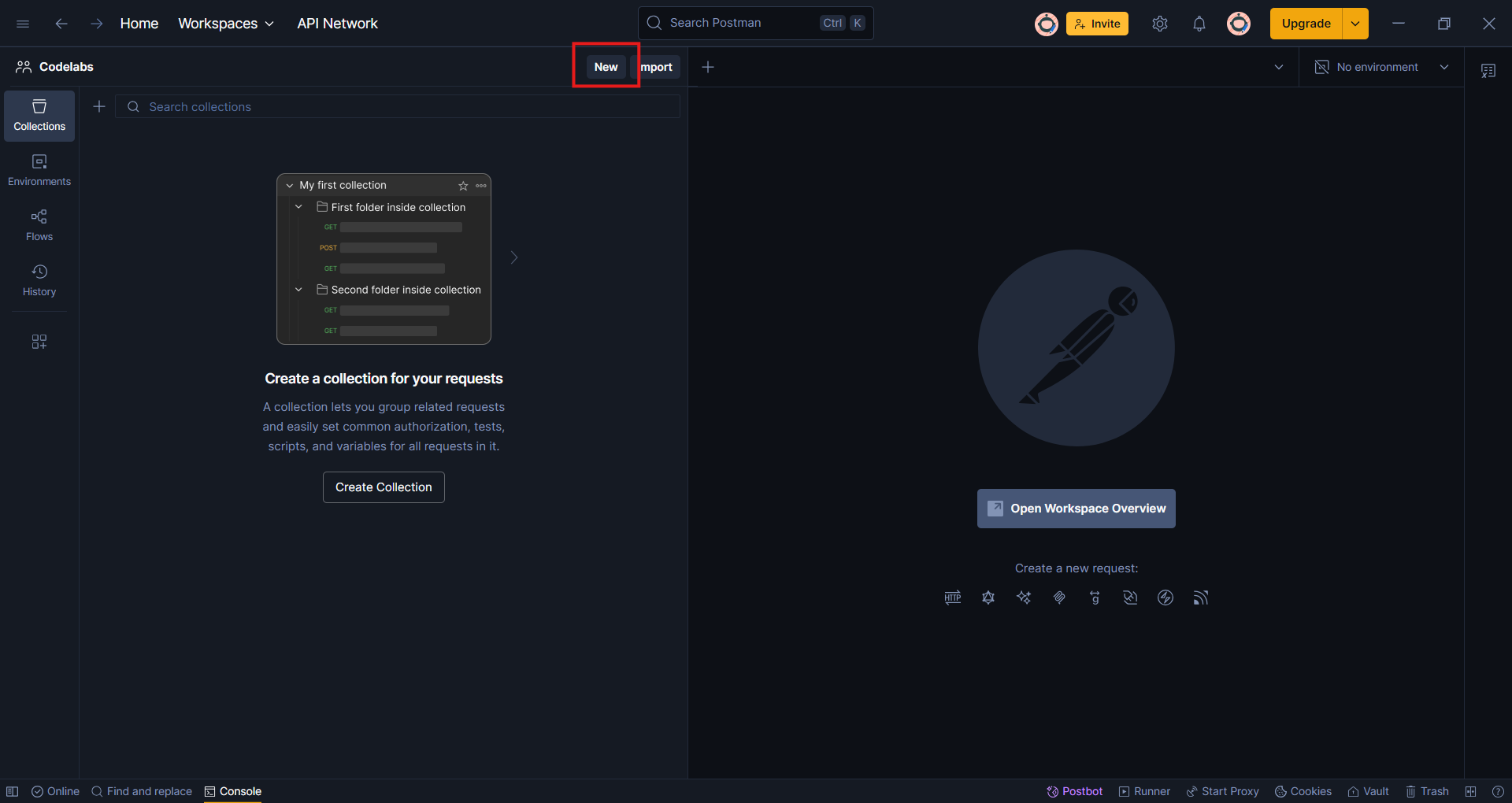The height and width of the screenshot is (803, 1512).
Task: Open the Upgrade dropdown arrow
Action: pyautogui.click(x=1355, y=24)
